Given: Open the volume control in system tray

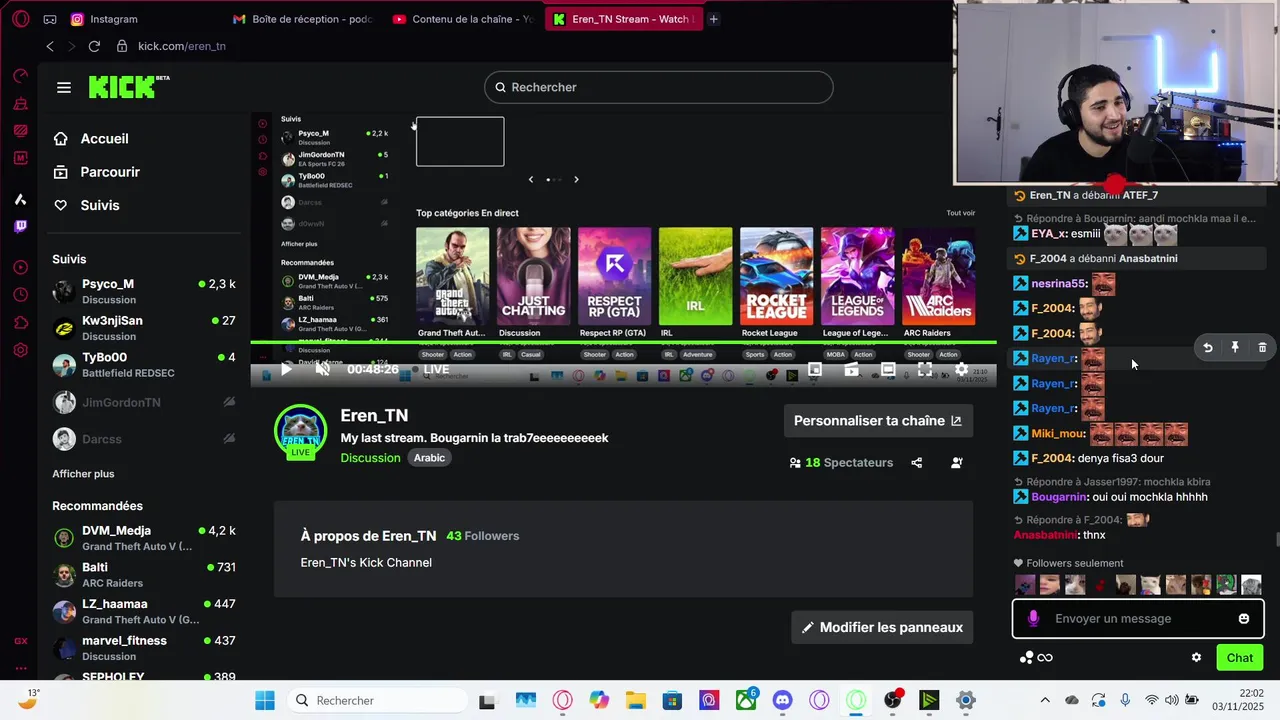Looking at the screenshot, I should coord(1171,700).
